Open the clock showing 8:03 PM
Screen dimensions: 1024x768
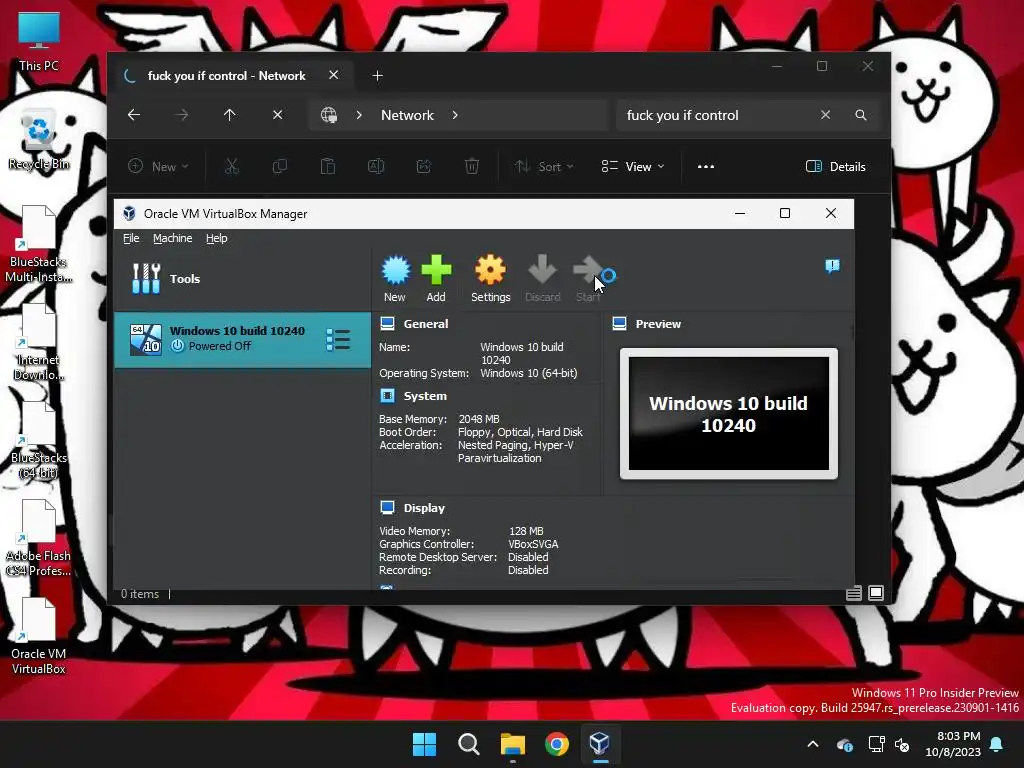pos(953,744)
